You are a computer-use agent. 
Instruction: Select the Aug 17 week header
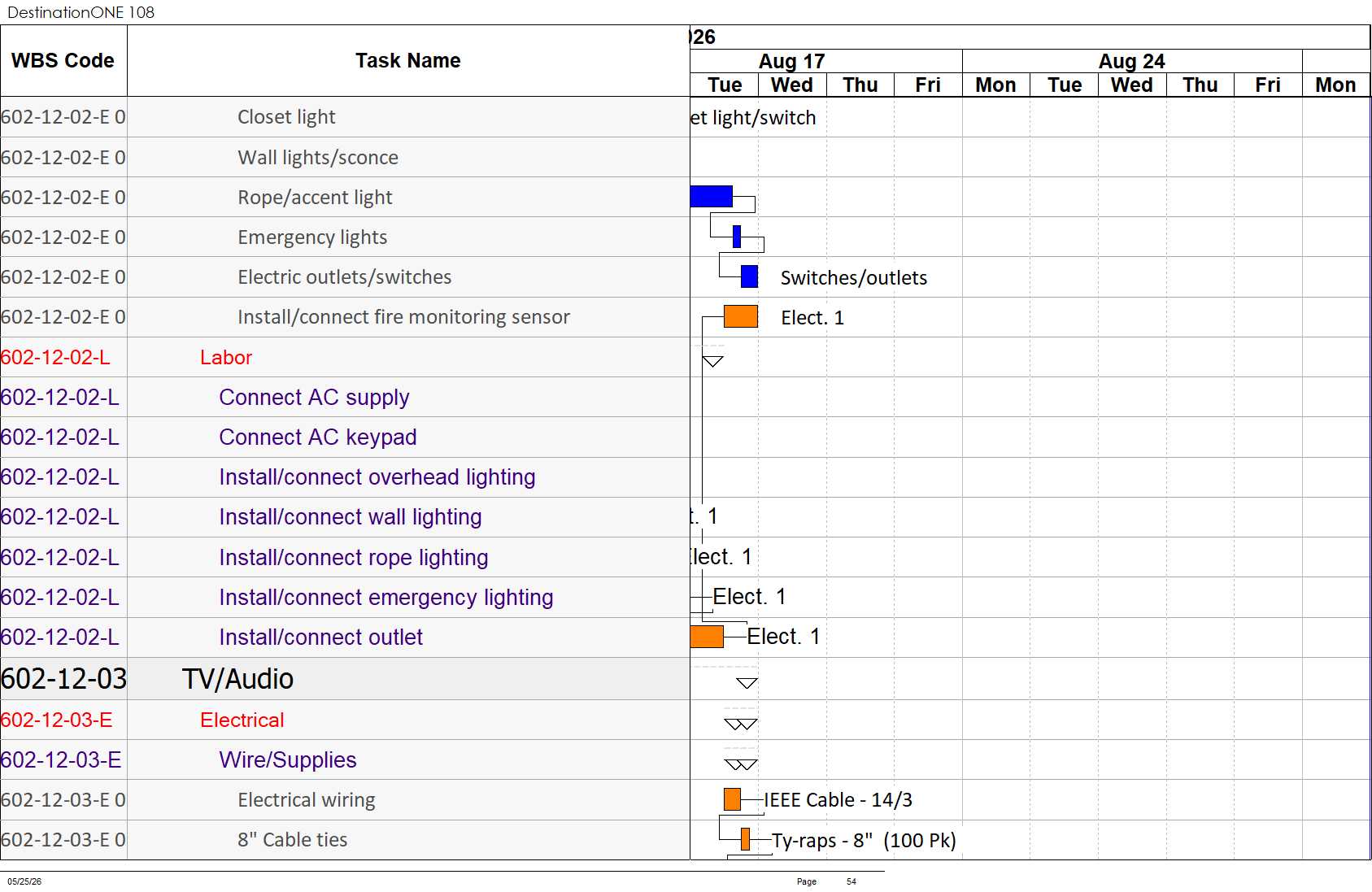pos(792,61)
